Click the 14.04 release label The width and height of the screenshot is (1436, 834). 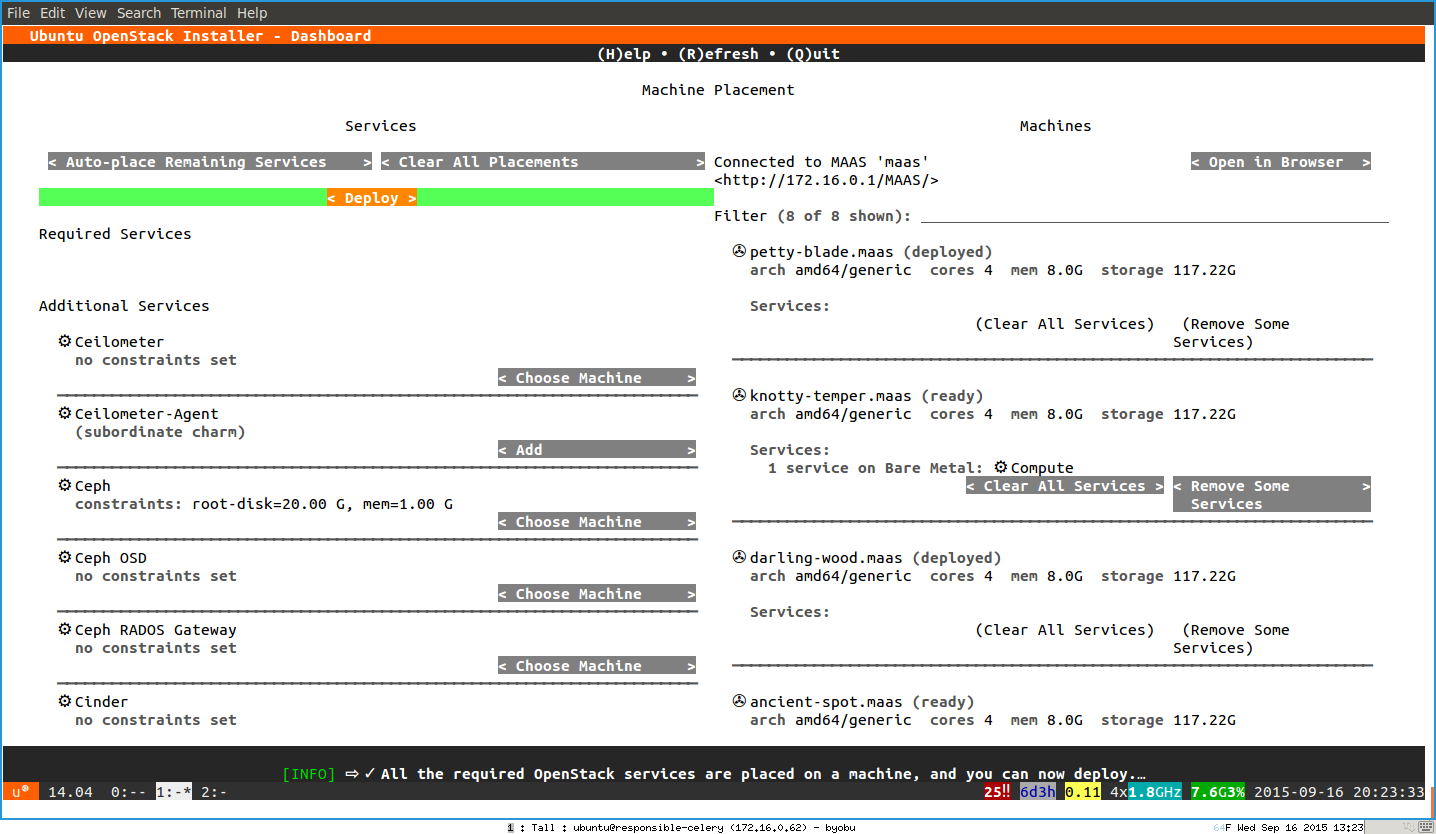point(70,792)
